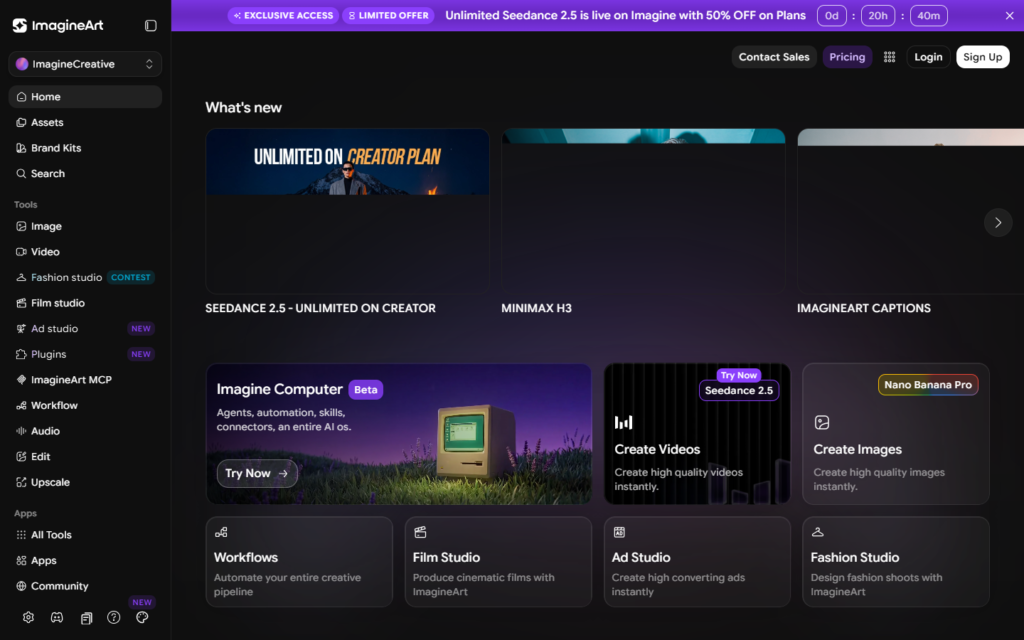Open the theme palette icon

pyautogui.click(x=142, y=617)
